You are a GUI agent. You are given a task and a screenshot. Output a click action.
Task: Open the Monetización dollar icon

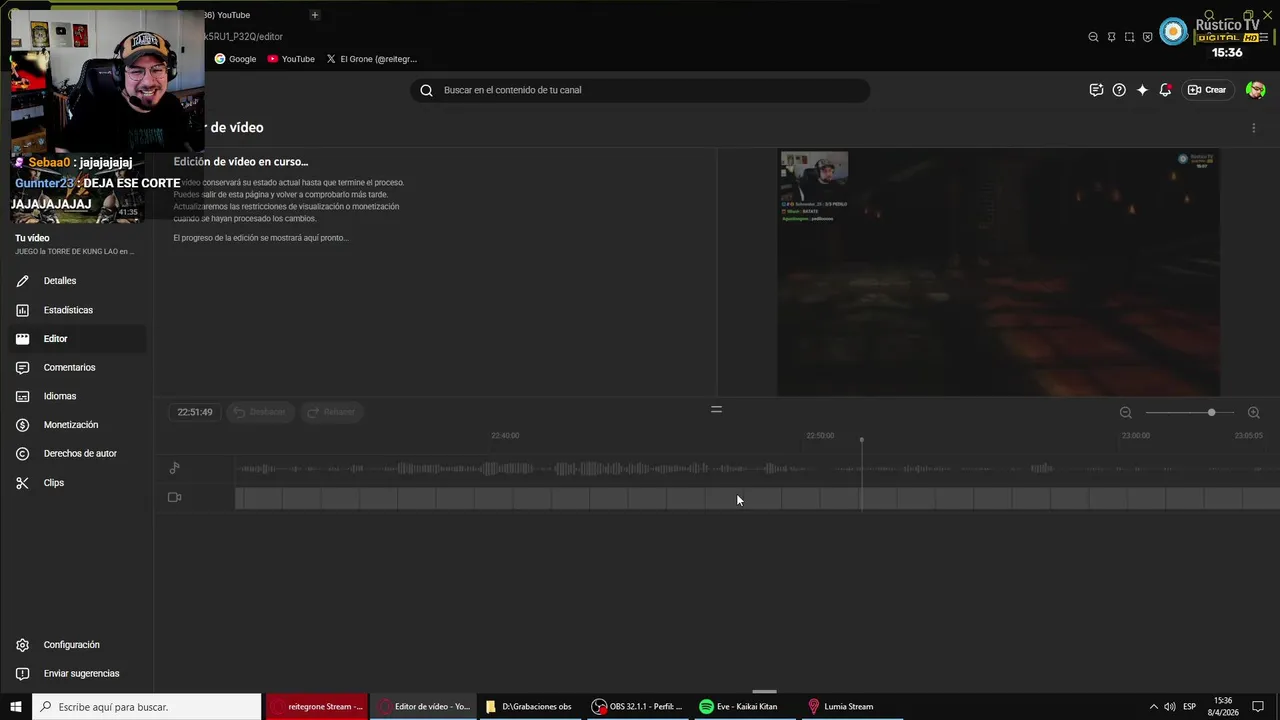[22, 425]
